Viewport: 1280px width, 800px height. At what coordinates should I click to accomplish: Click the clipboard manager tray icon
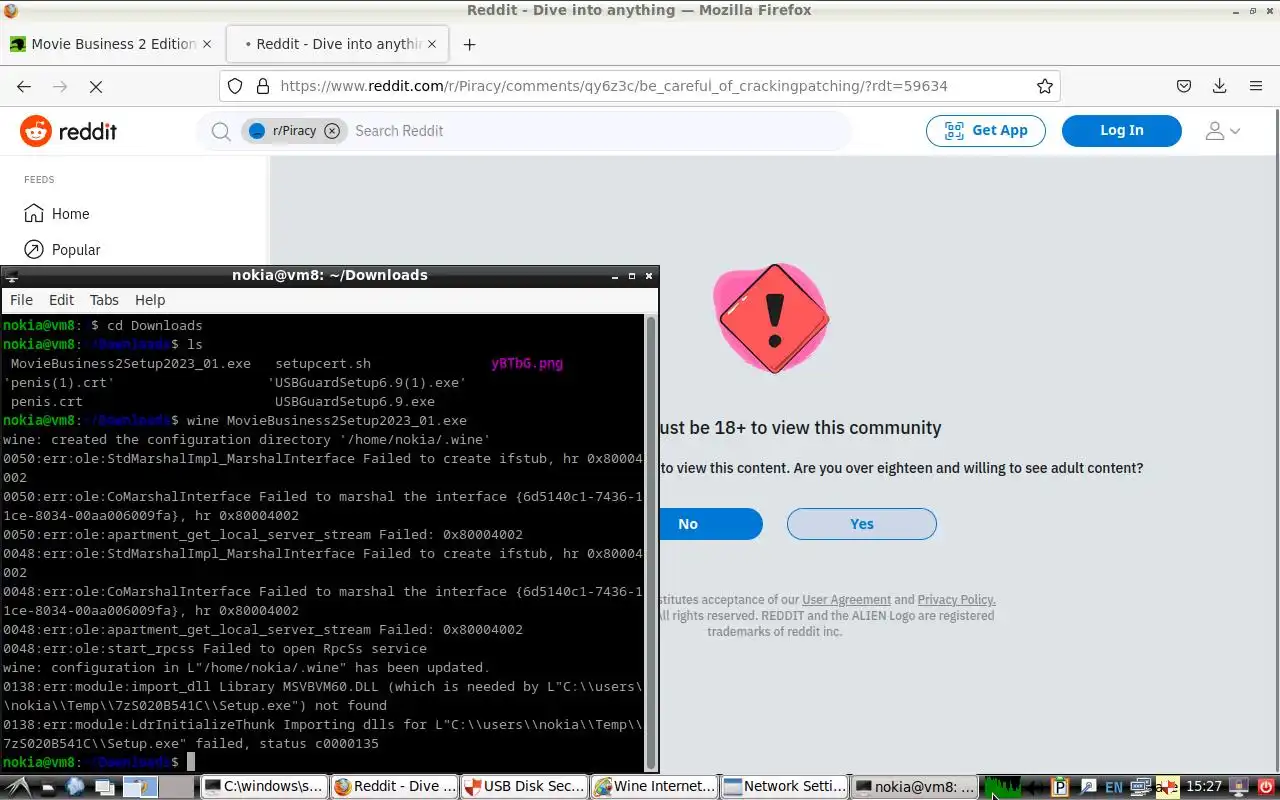point(1060,787)
